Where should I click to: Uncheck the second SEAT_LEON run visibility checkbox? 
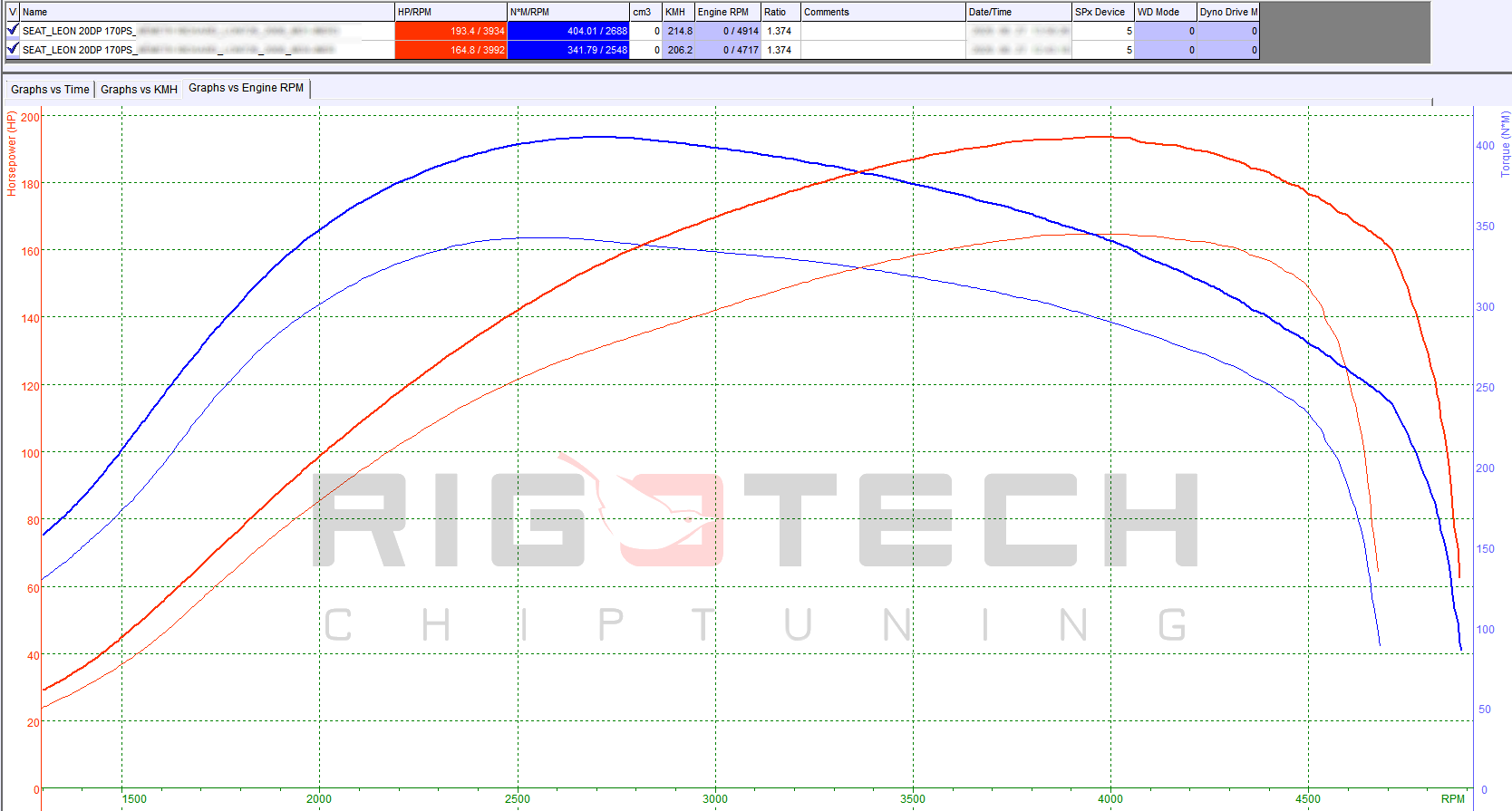13,49
